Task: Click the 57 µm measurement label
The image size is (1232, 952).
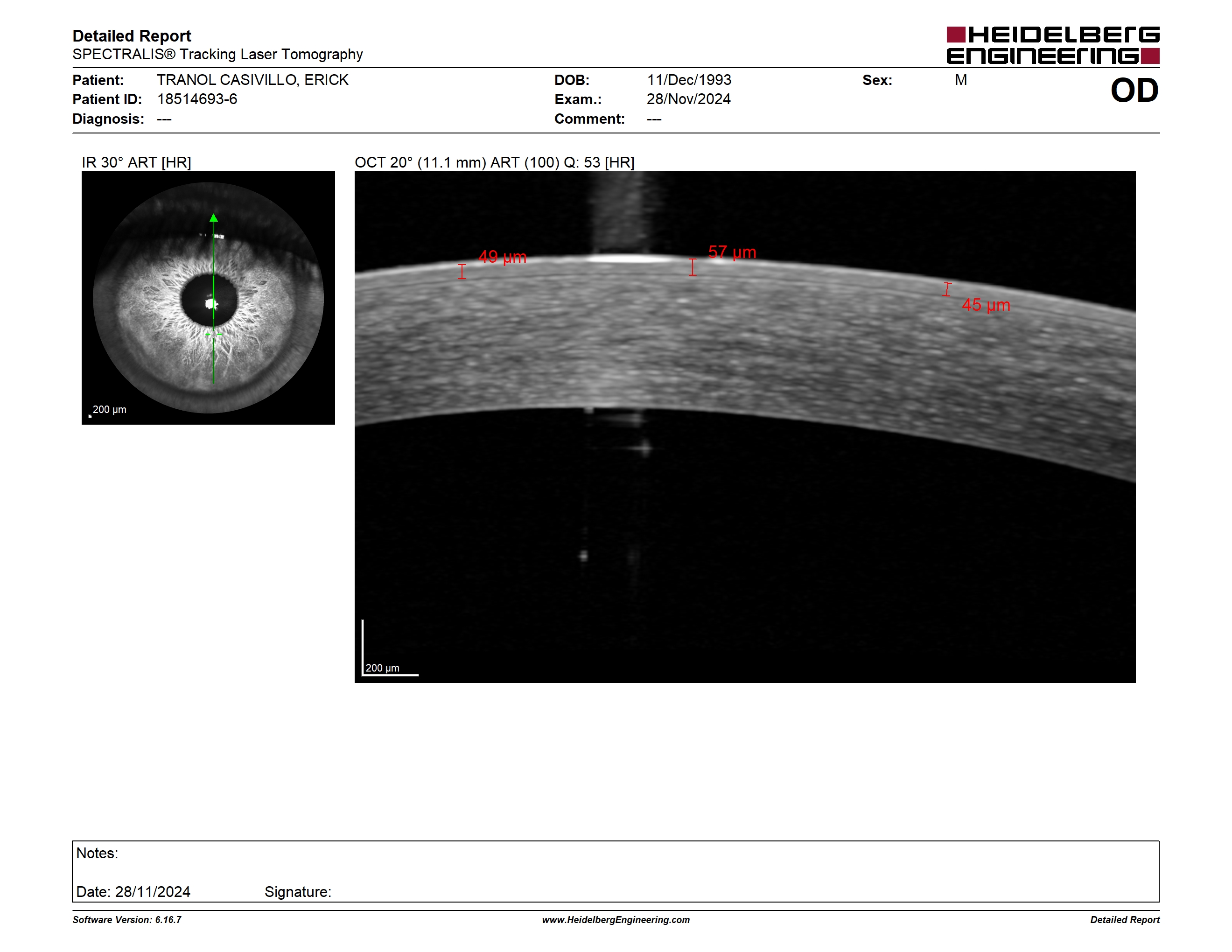Action: [732, 252]
